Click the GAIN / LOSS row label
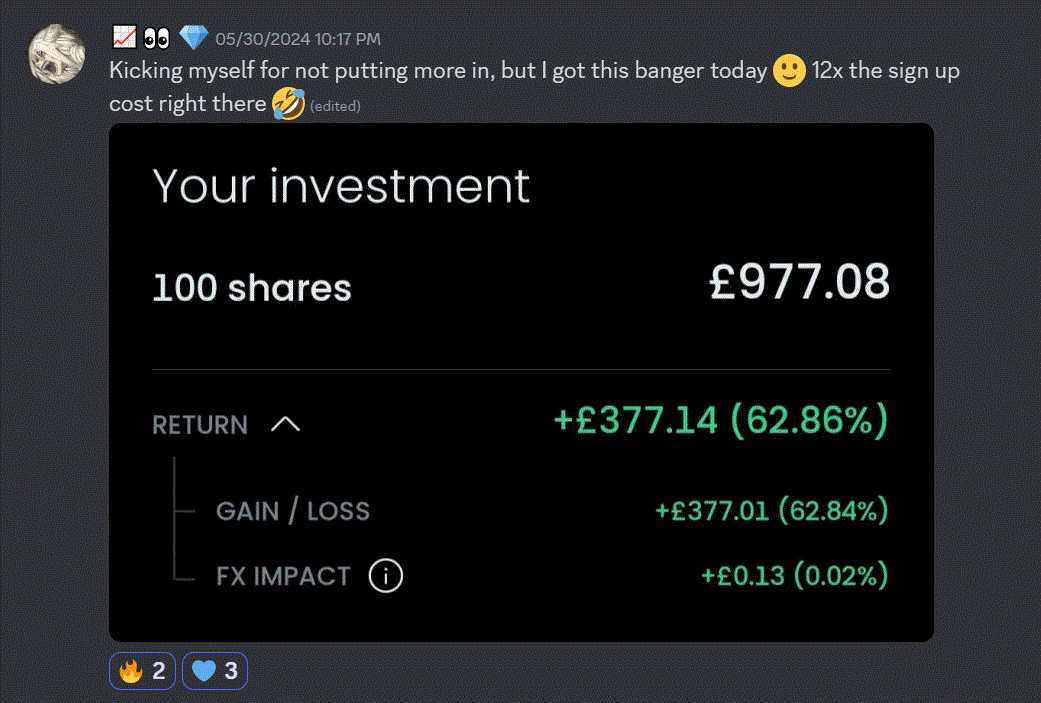1041x703 pixels. click(x=292, y=511)
